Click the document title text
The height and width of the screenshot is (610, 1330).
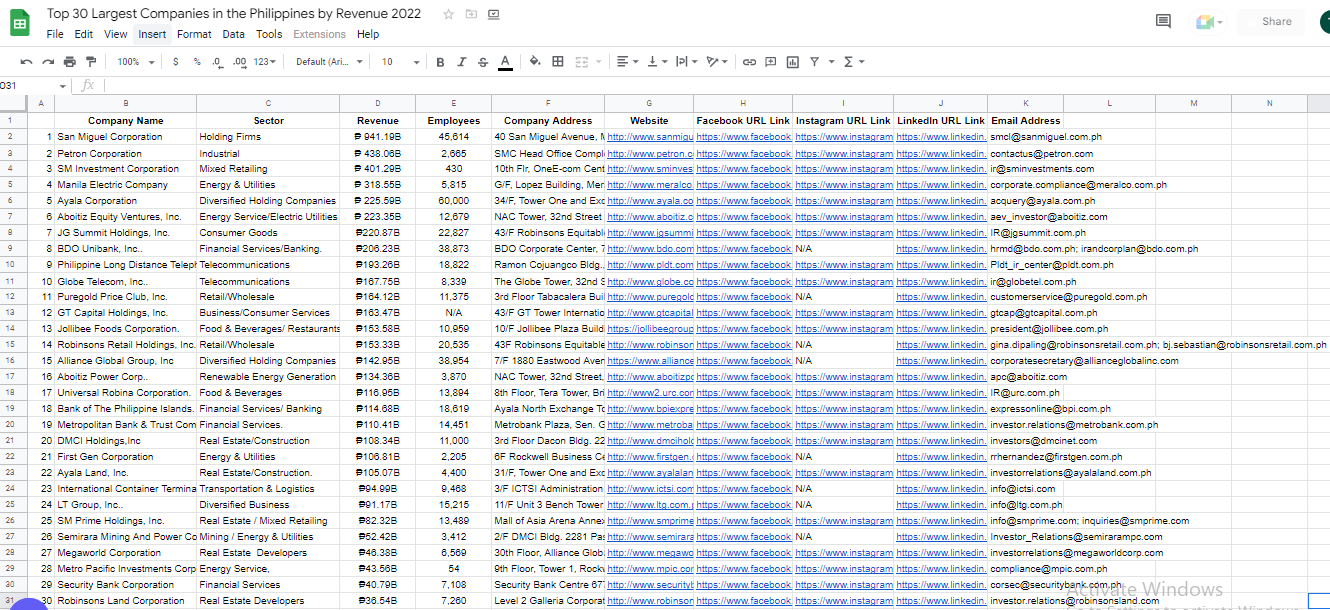pos(234,14)
